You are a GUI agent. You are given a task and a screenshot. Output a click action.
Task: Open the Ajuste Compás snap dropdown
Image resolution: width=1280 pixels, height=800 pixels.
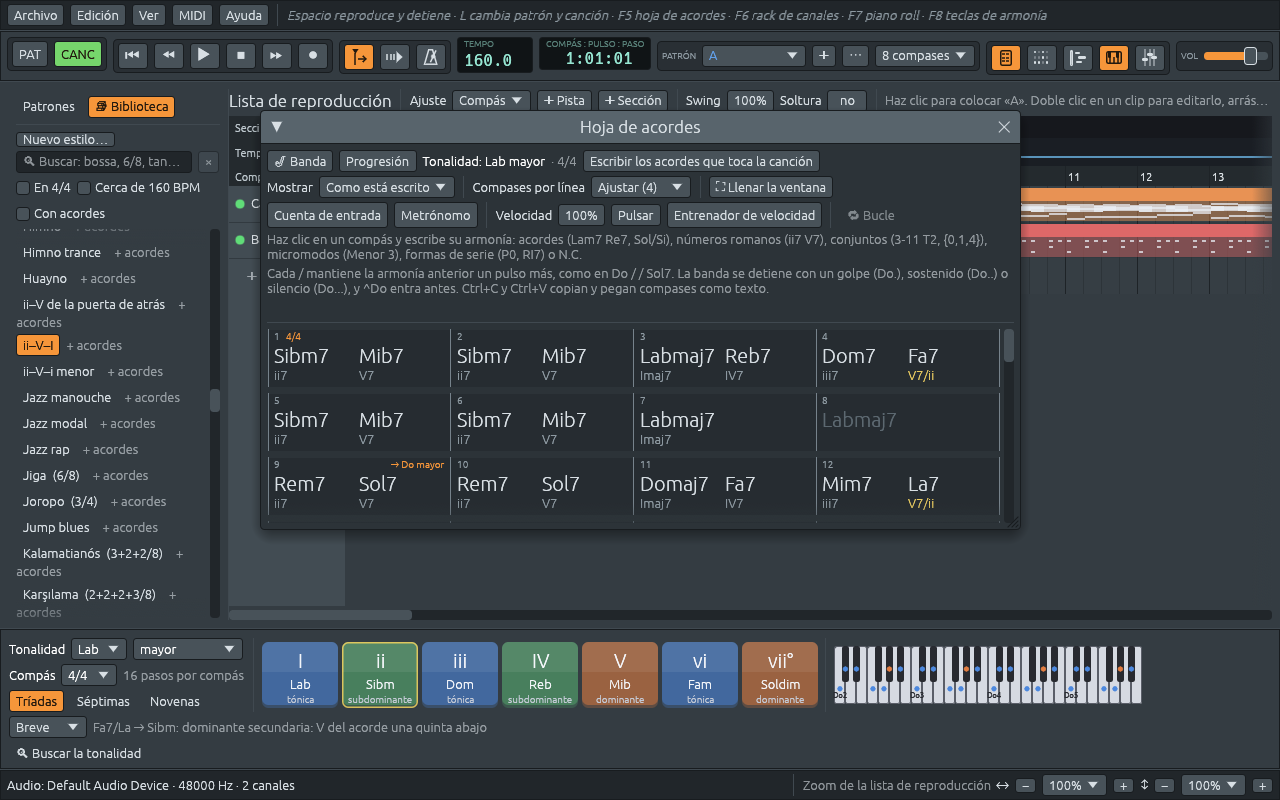(491, 100)
